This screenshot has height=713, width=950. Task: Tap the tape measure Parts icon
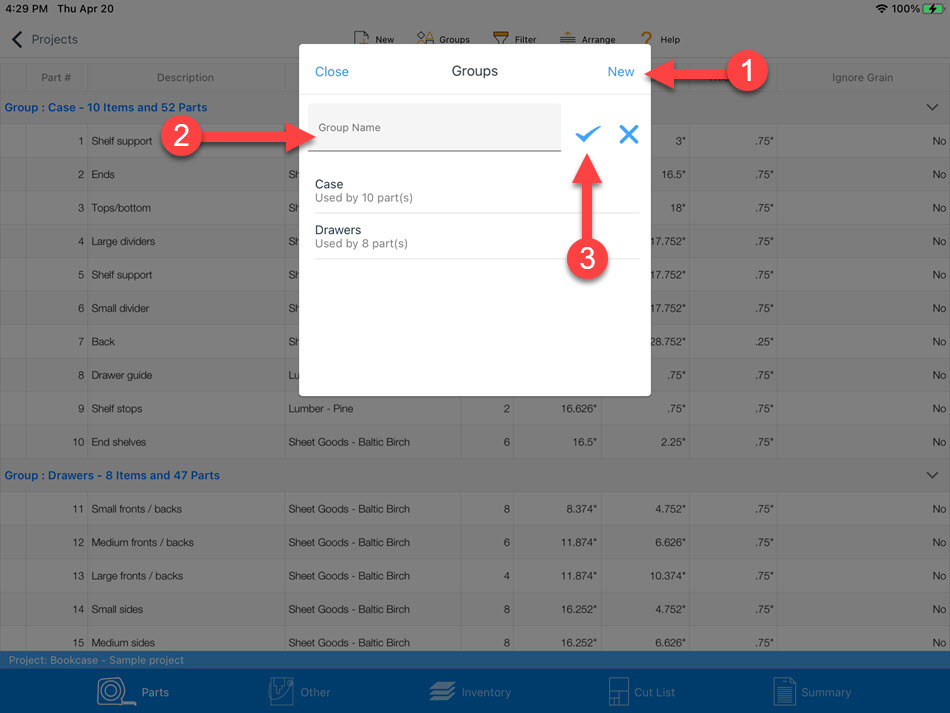tap(116, 691)
